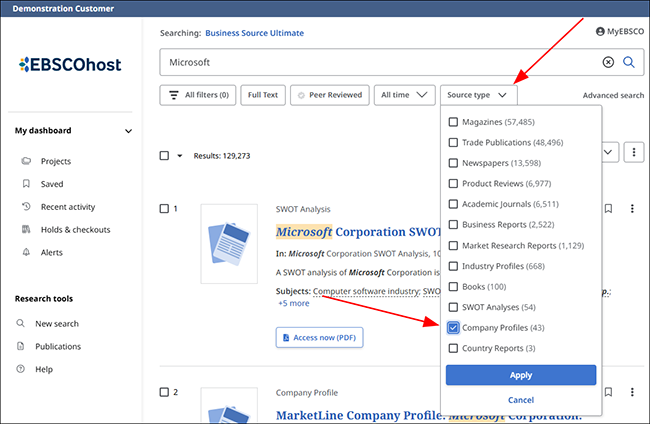Image resolution: width=650 pixels, height=424 pixels.
Task: Open Alerts in dashboard
Action: (x=51, y=252)
